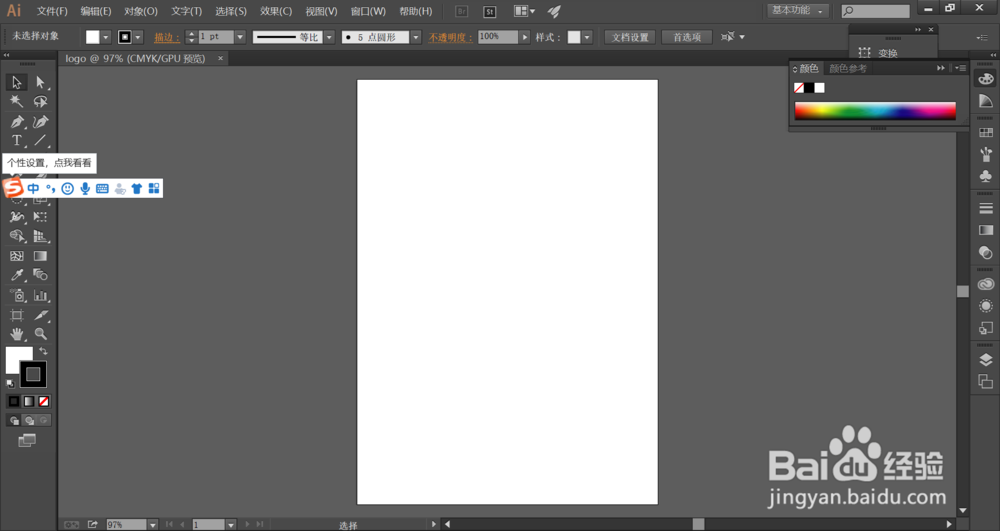Select the Free Transform tool
This screenshot has width=1000, height=531.
point(40,217)
